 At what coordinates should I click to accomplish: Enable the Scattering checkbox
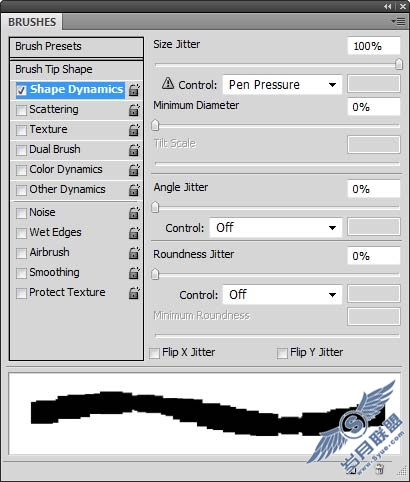point(21,110)
